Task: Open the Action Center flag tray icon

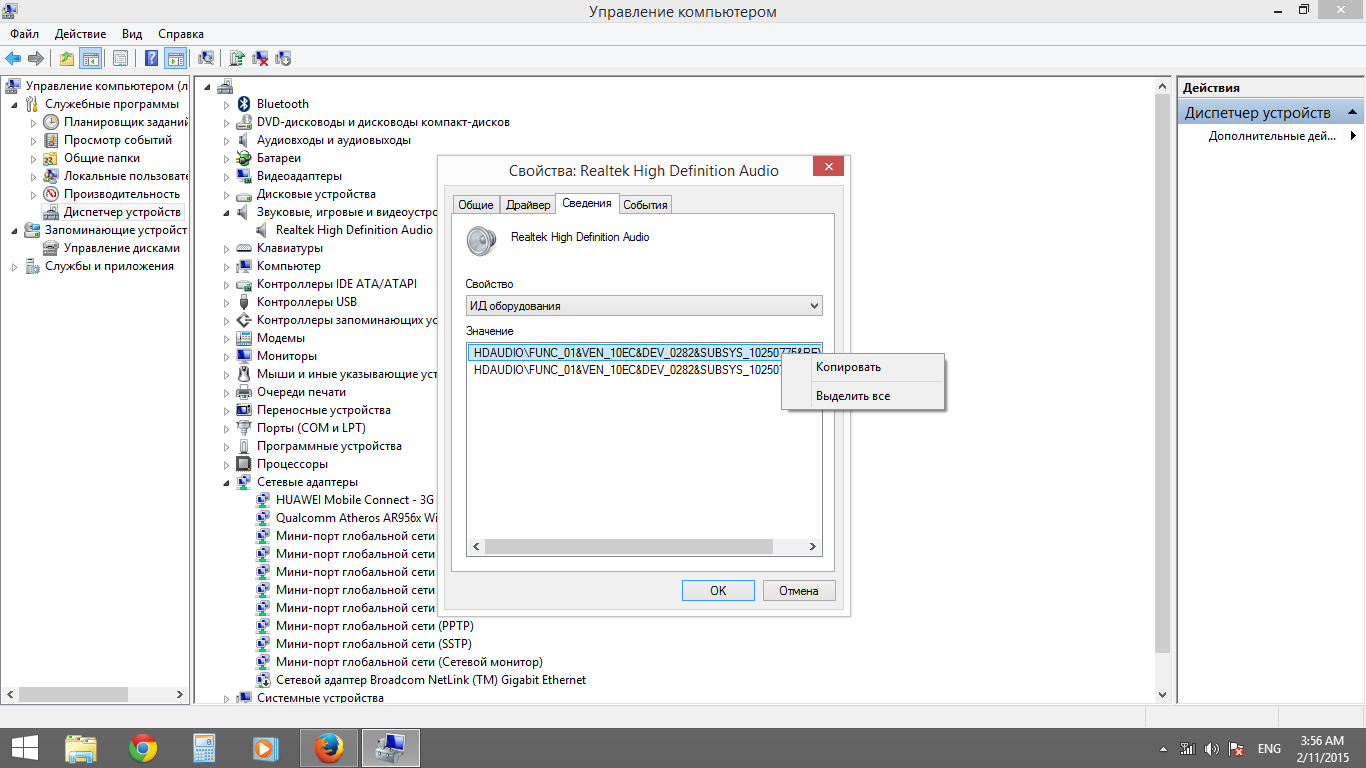Action: point(1236,749)
